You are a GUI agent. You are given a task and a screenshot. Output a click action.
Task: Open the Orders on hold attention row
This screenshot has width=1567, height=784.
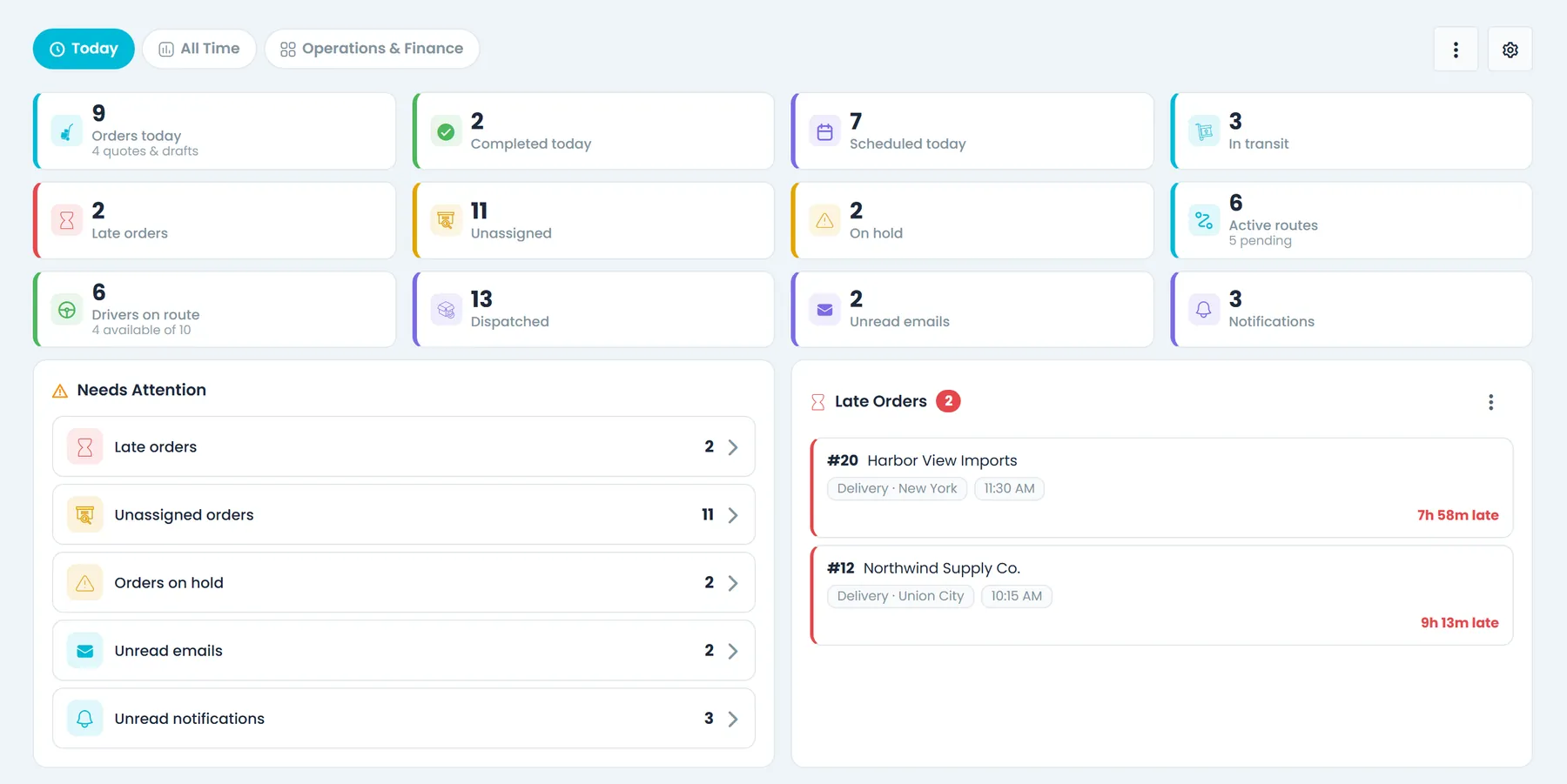point(404,583)
